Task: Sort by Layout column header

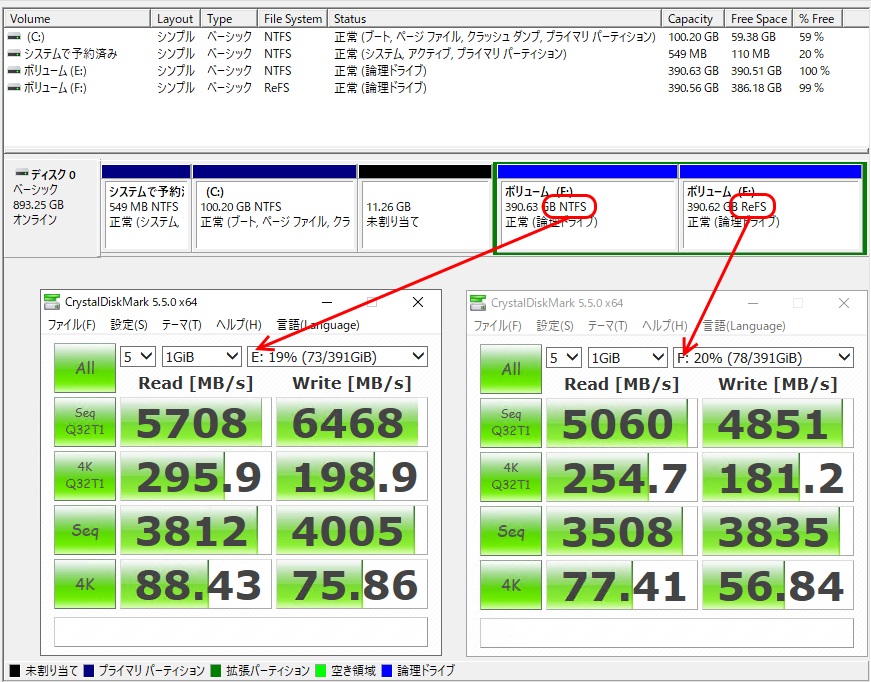Action: tap(175, 18)
